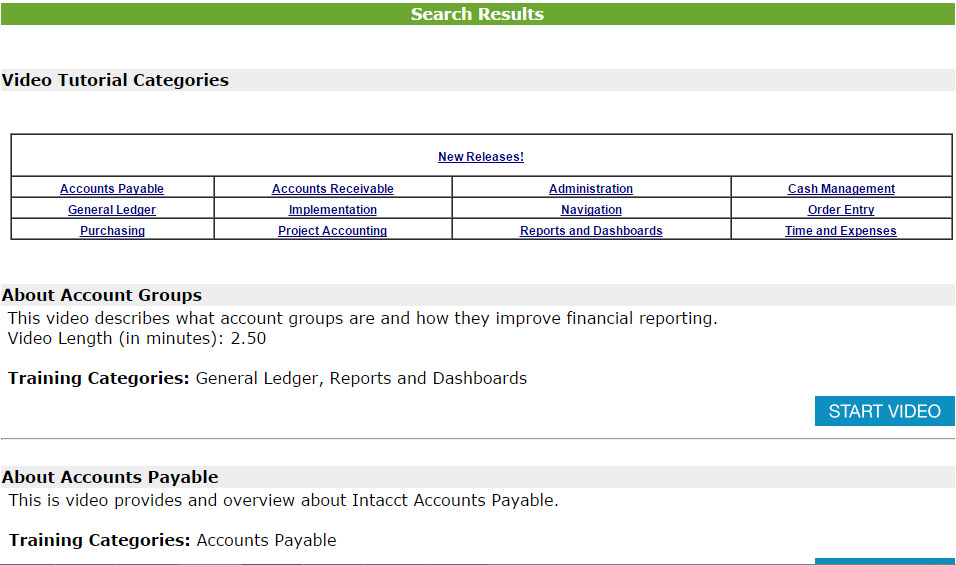View Reports and Dashboards category
This screenshot has width=956, height=565.
click(x=591, y=231)
